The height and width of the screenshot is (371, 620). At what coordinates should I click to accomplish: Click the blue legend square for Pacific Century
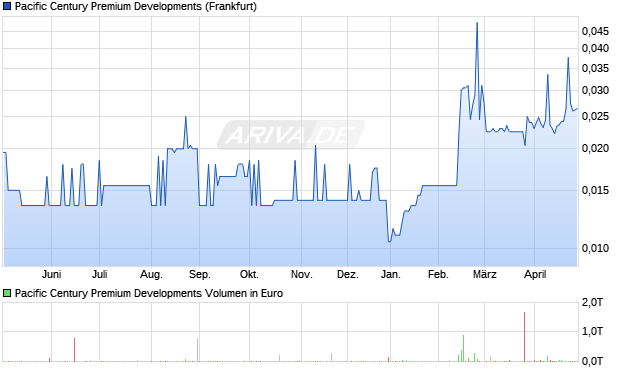tap(7, 7)
